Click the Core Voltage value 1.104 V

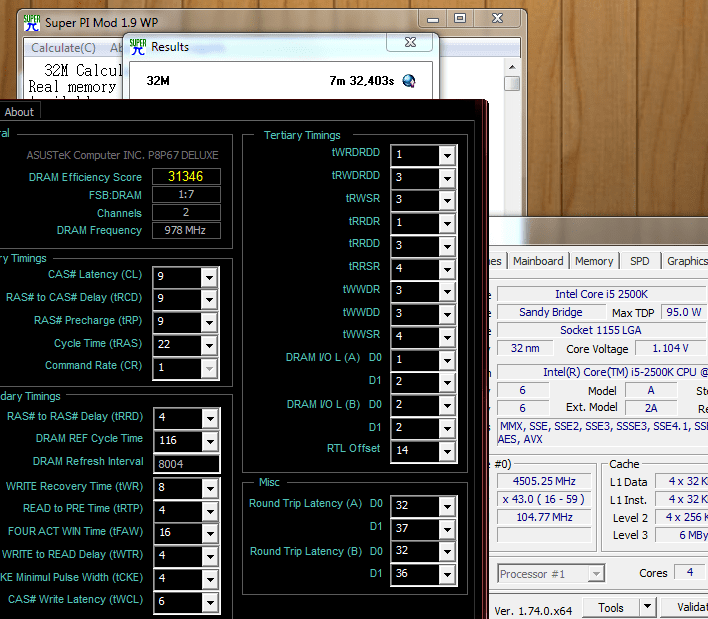click(671, 348)
